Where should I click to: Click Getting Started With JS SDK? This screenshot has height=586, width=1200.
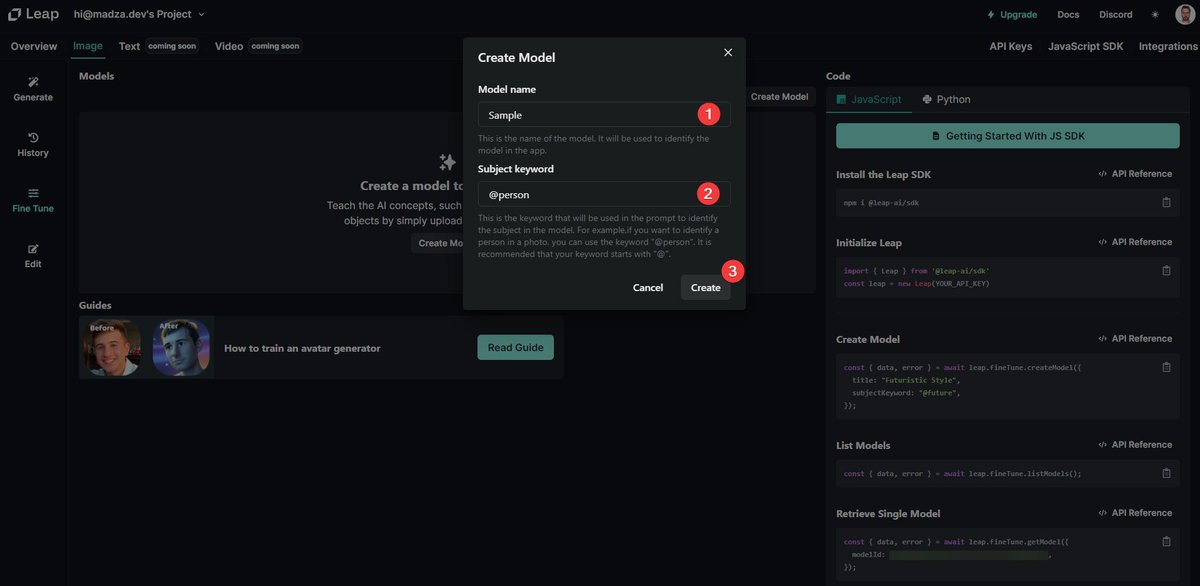pos(1008,136)
